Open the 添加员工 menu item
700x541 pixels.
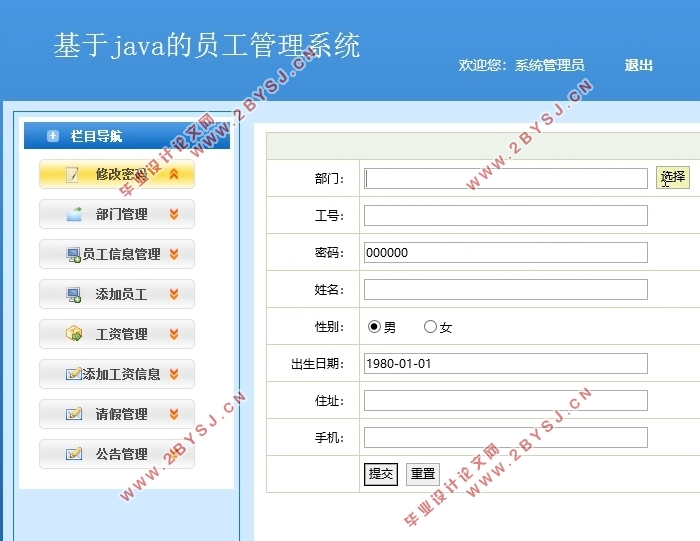point(117,294)
